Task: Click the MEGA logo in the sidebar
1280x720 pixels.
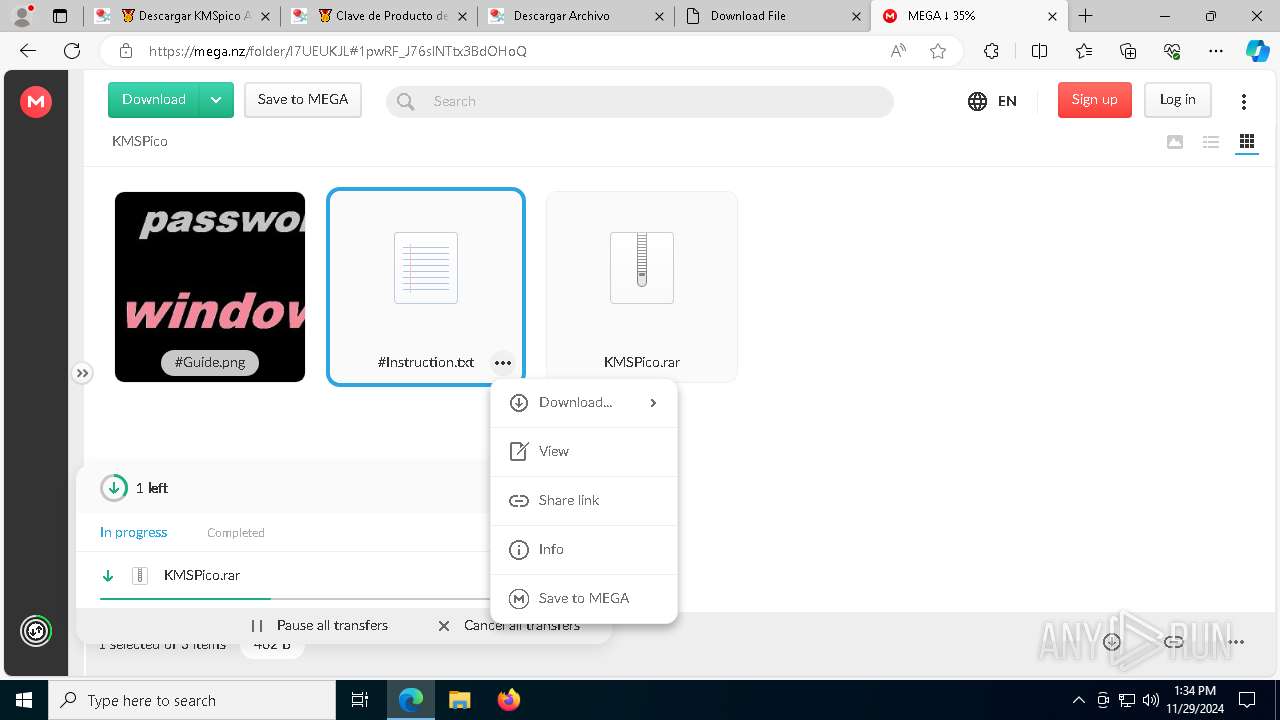Action: (36, 101)
